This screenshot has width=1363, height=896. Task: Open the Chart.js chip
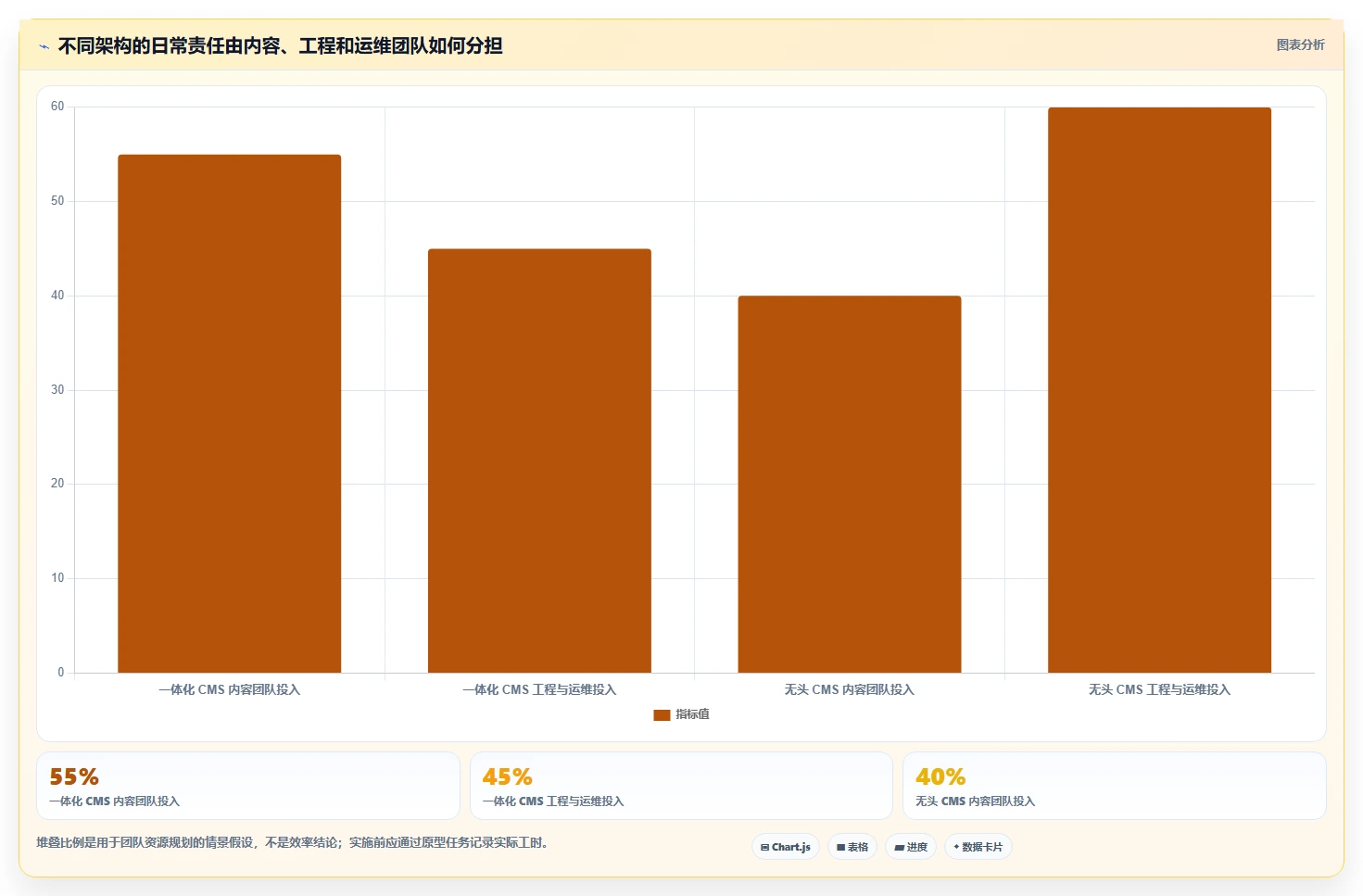[x=785, y=847]
